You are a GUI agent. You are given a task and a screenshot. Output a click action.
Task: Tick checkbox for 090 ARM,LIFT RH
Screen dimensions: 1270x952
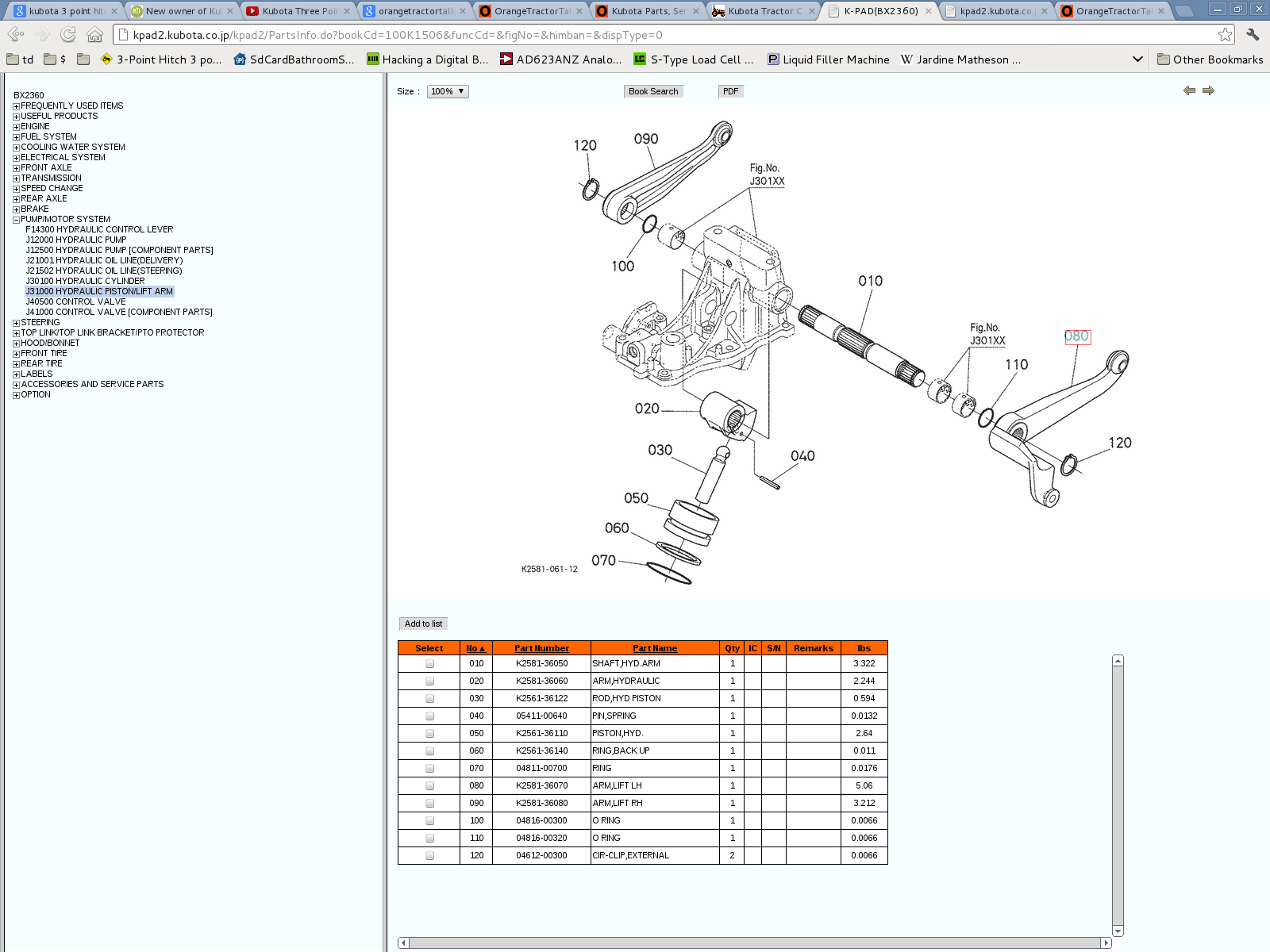430,804
